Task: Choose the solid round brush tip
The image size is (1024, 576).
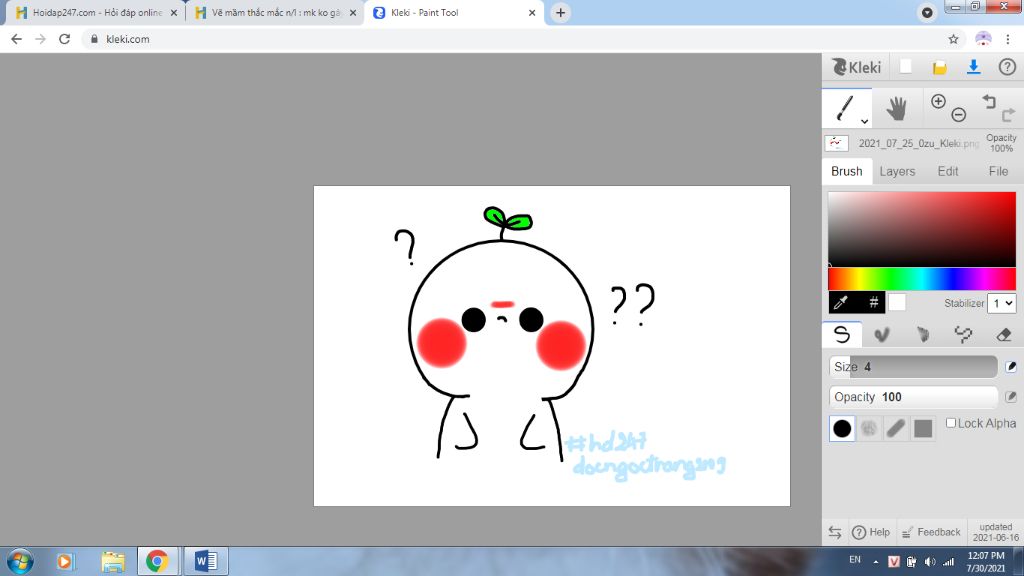Action: tap(842, 428)
